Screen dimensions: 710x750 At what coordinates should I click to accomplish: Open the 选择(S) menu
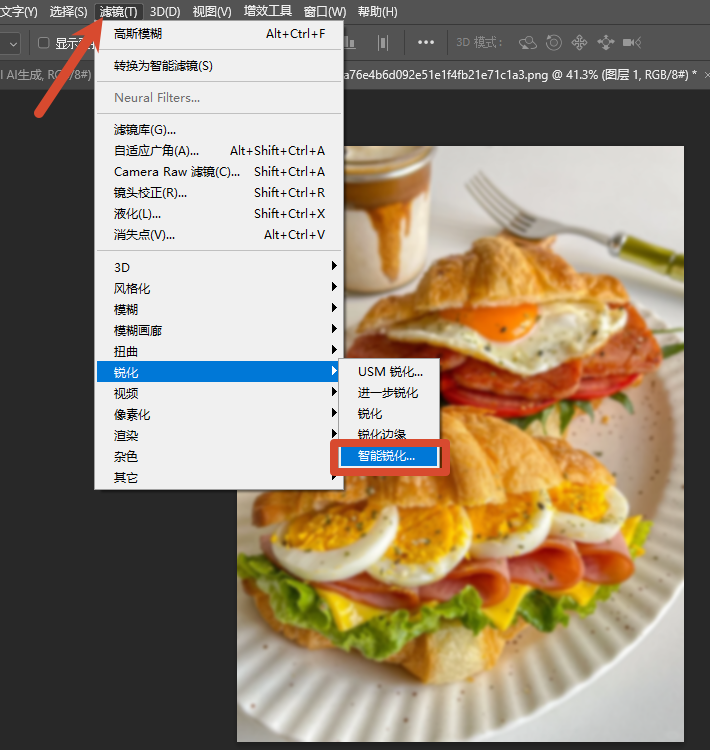(68, 11)
